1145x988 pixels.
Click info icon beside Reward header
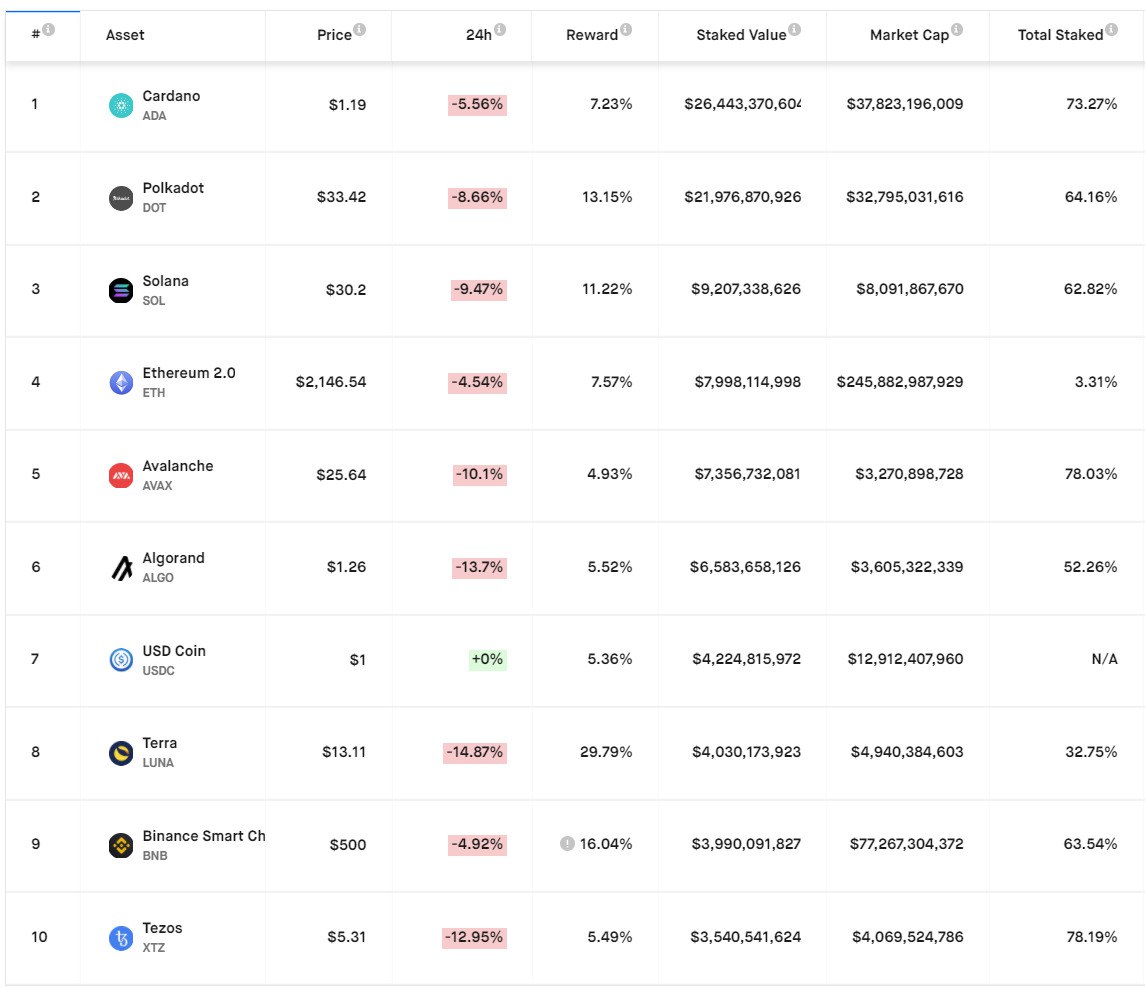[x=626, y=29]
